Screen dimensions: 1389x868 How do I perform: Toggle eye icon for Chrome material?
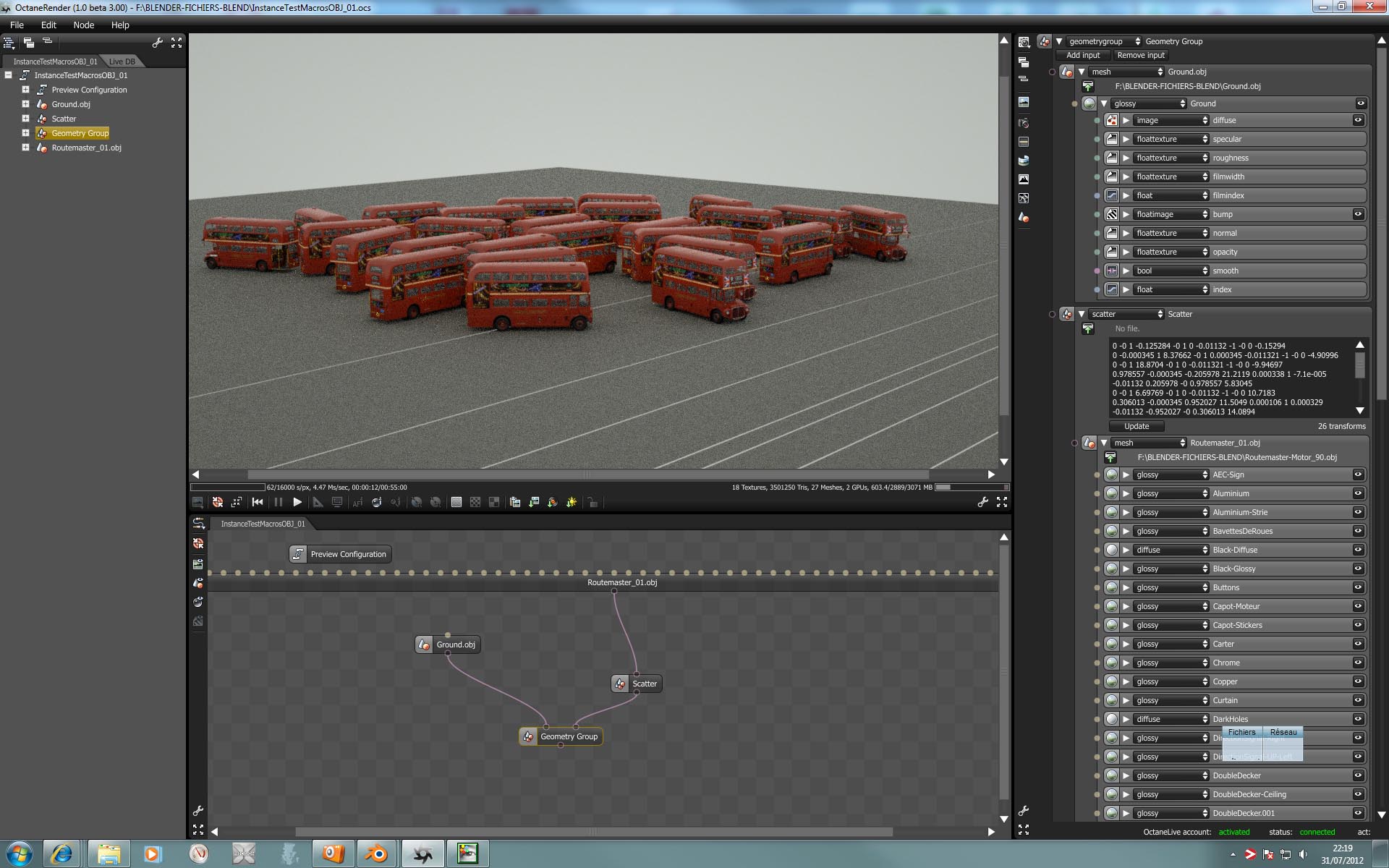[1358, 663]
